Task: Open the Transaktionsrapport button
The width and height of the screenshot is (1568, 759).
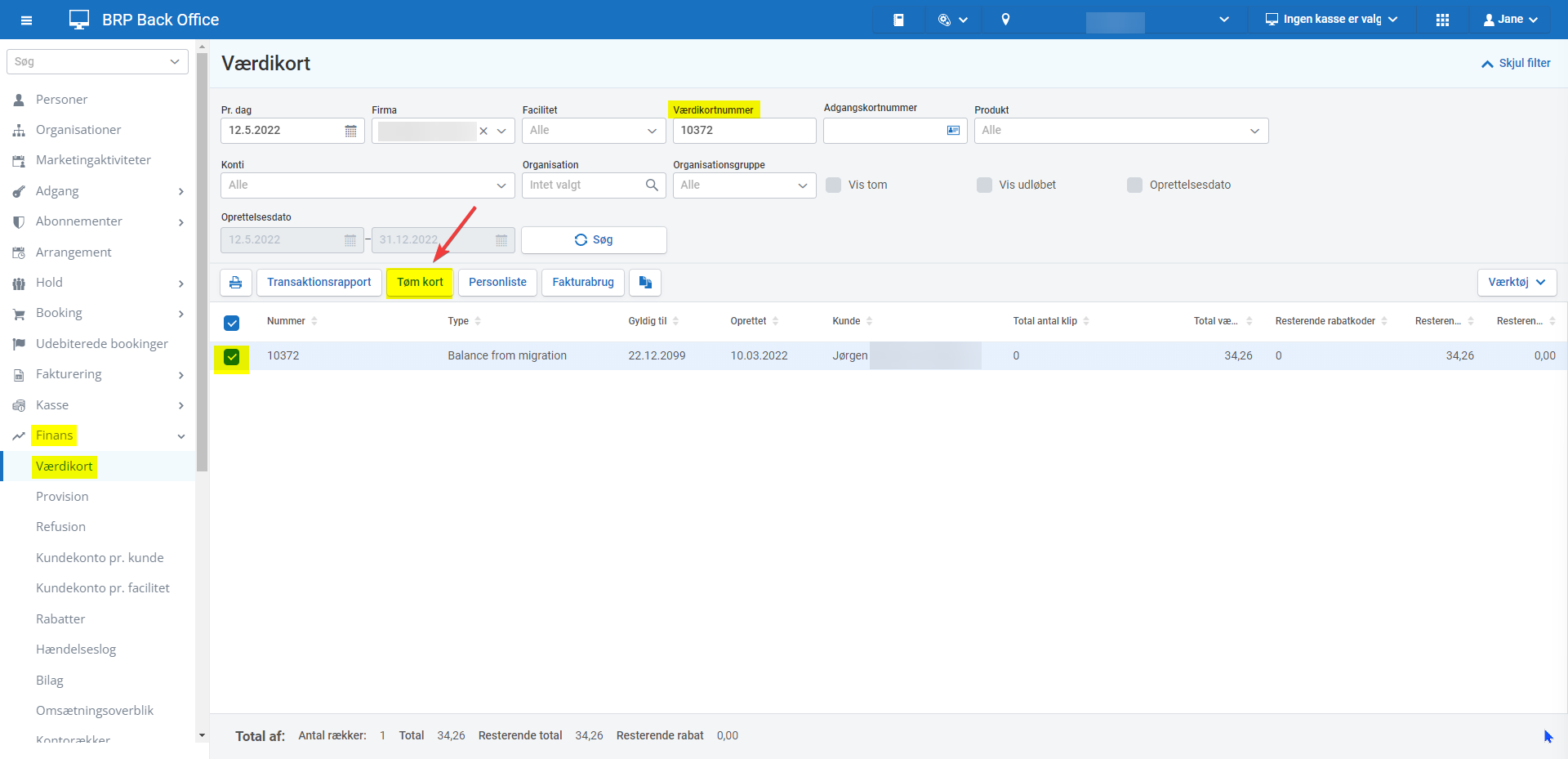Action: 318,283
